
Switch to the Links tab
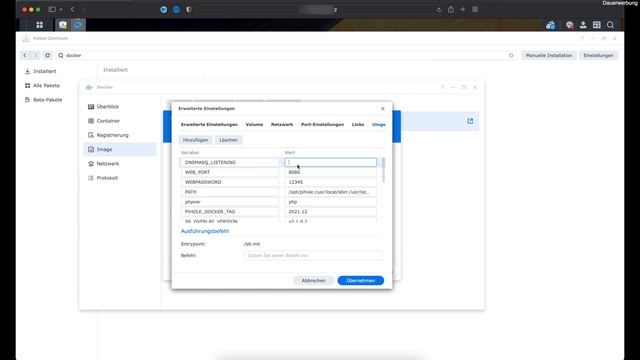358,124
